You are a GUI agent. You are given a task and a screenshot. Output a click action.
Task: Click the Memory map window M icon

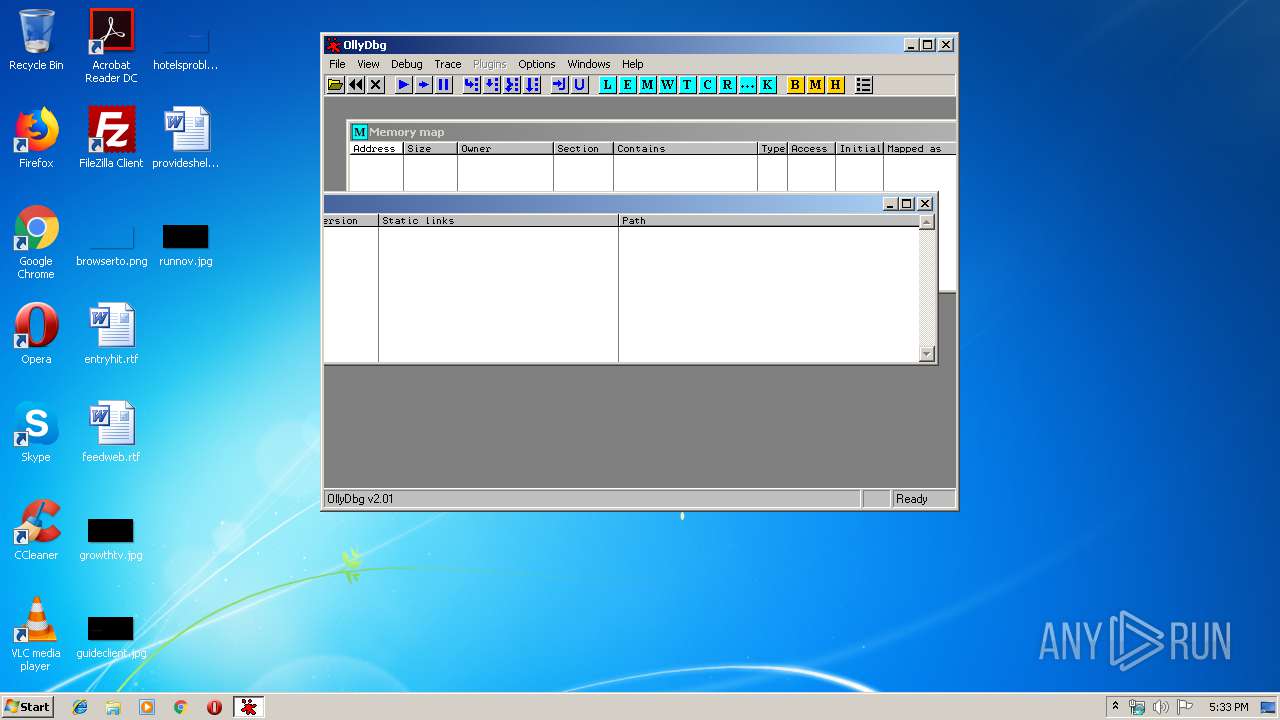pos(359,132)
